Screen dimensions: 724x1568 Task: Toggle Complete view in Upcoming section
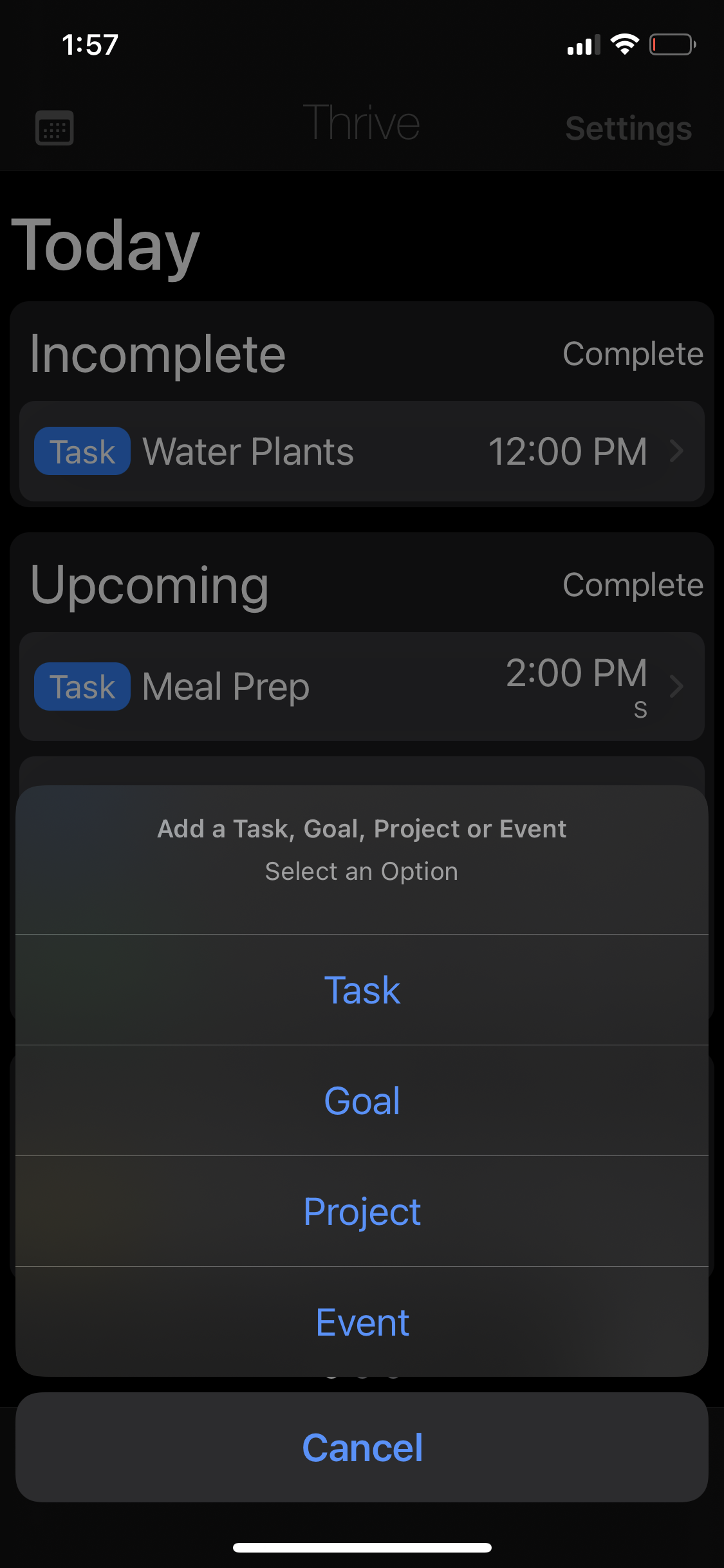pyautogui.click(x=633, y=584)
